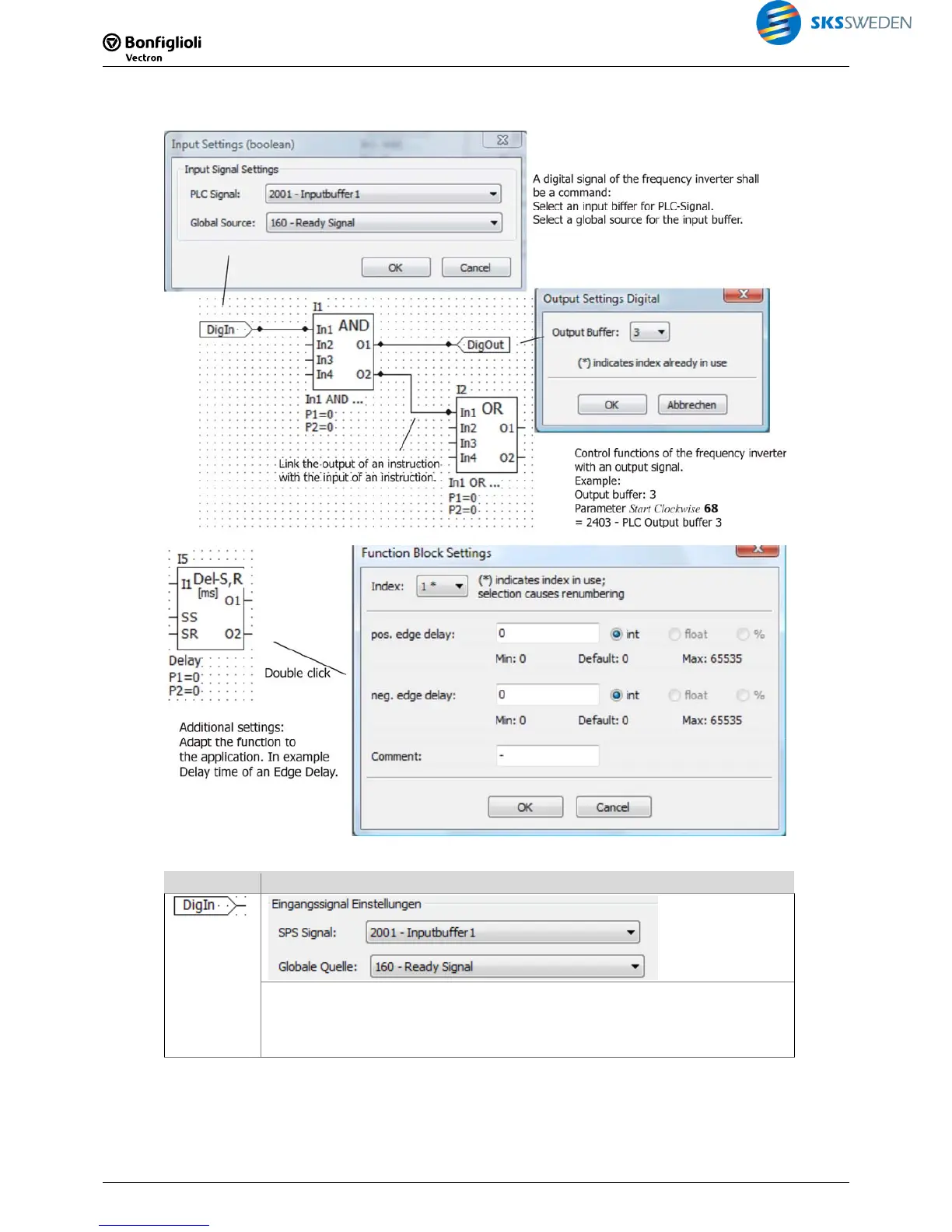Viewport: 952px width, 1232px height.
Task: Click OK in Function Block Settings
Action: tap(525, 807)
